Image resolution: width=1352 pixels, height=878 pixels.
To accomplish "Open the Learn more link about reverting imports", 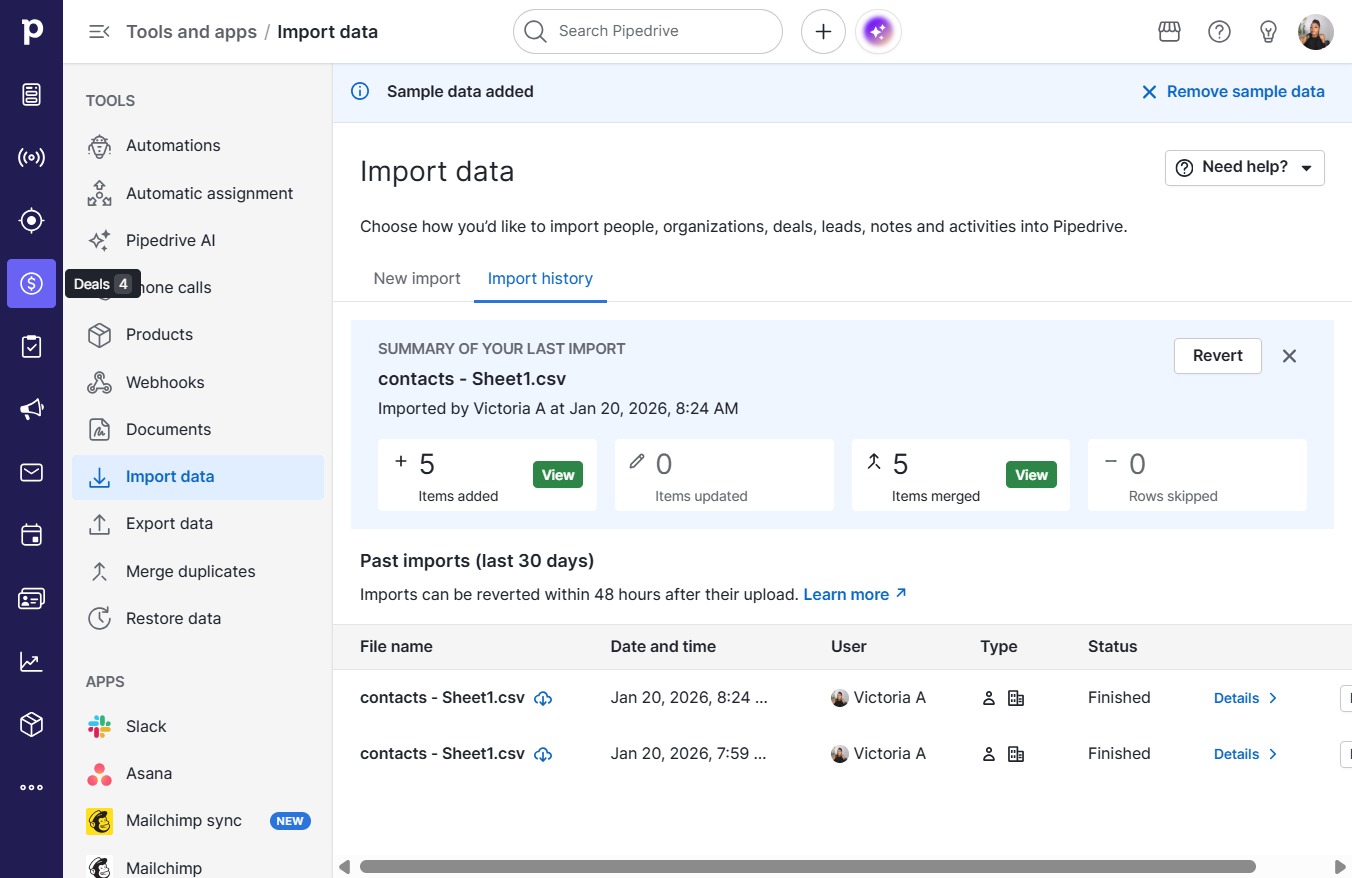I will (855, 595).
